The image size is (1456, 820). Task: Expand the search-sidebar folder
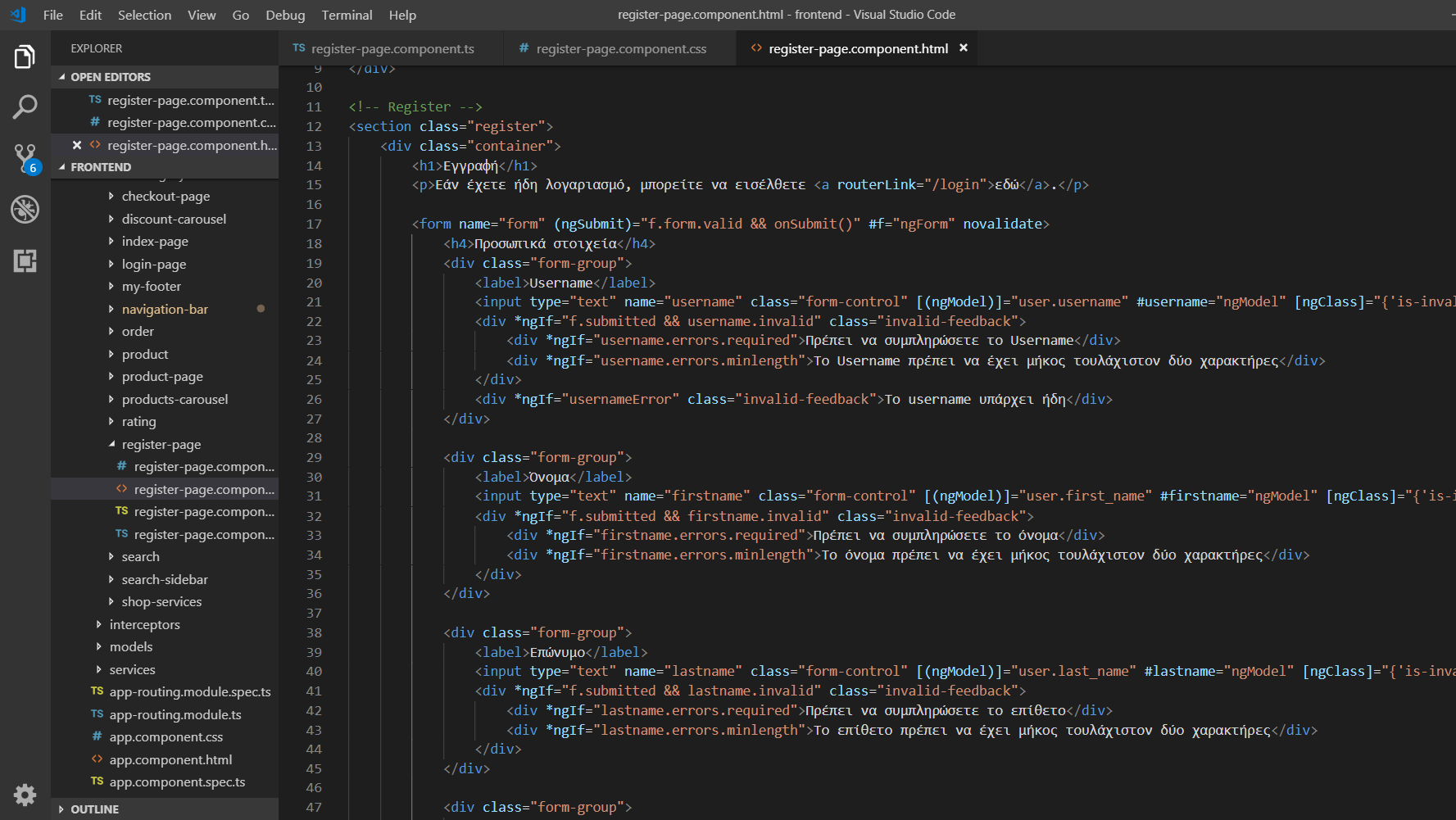click(165, 579)
